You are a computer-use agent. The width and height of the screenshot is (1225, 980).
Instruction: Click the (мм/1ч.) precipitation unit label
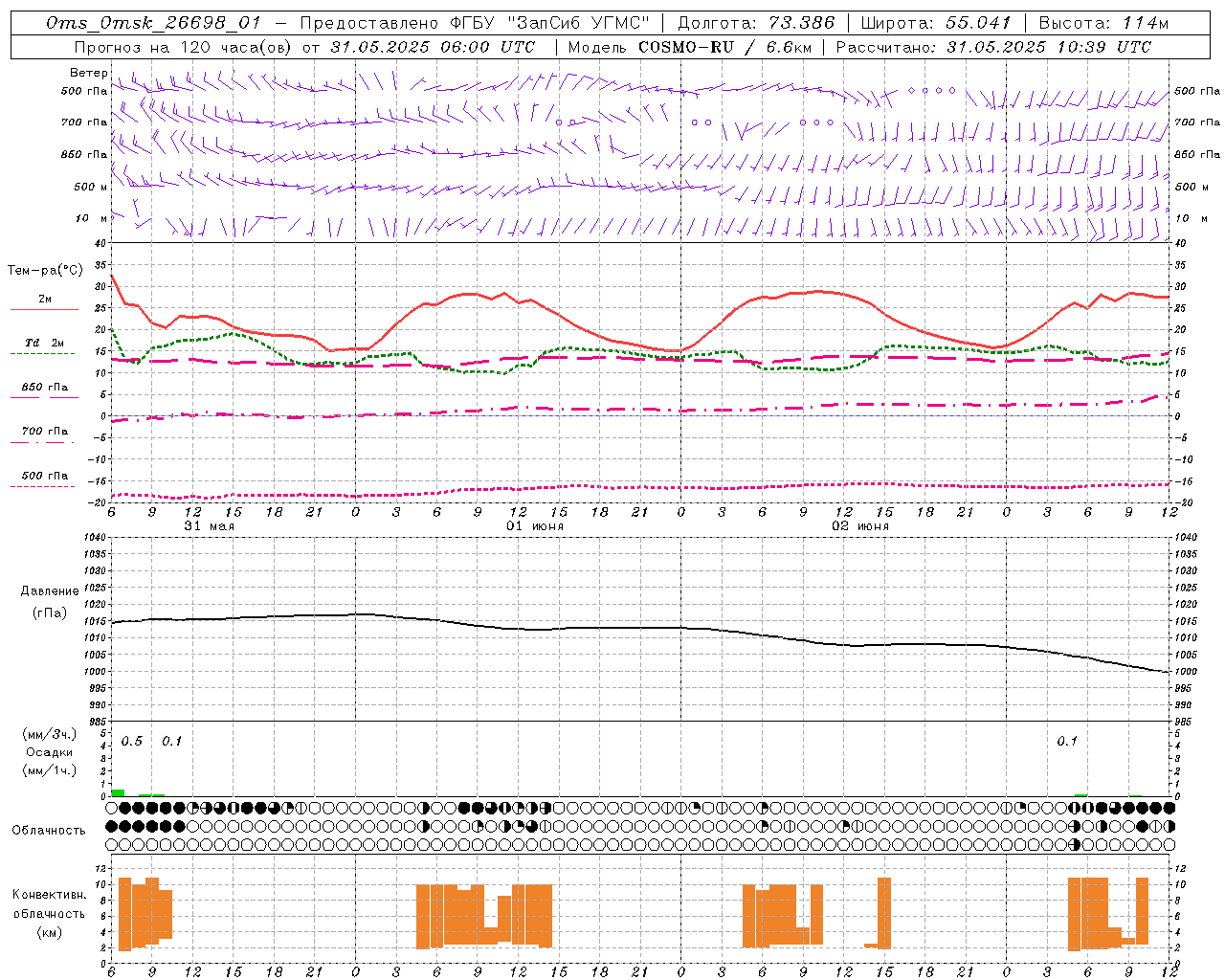(50, 770)
